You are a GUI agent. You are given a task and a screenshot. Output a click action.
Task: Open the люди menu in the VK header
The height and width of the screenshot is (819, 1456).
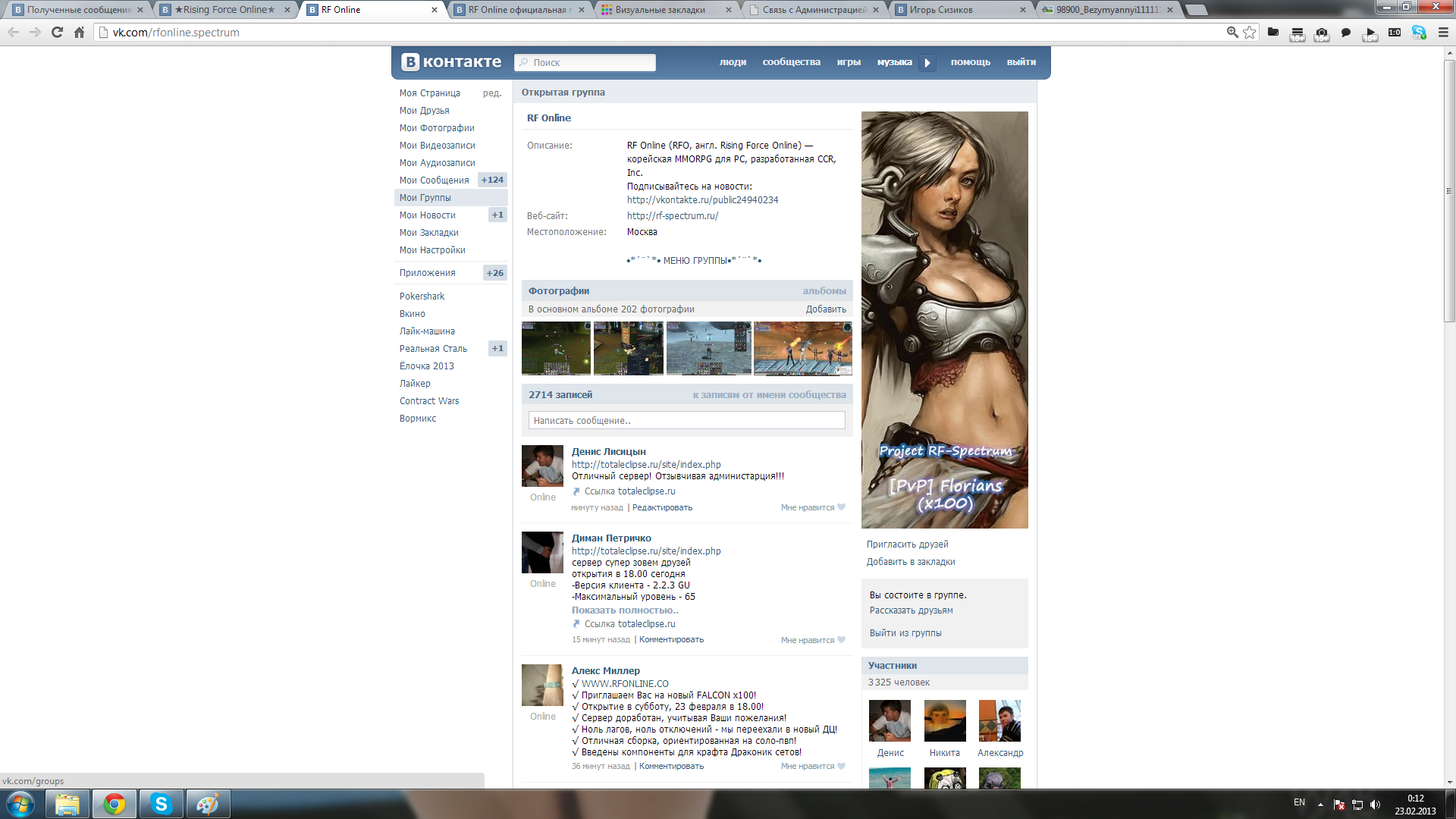tap(733, 62)
